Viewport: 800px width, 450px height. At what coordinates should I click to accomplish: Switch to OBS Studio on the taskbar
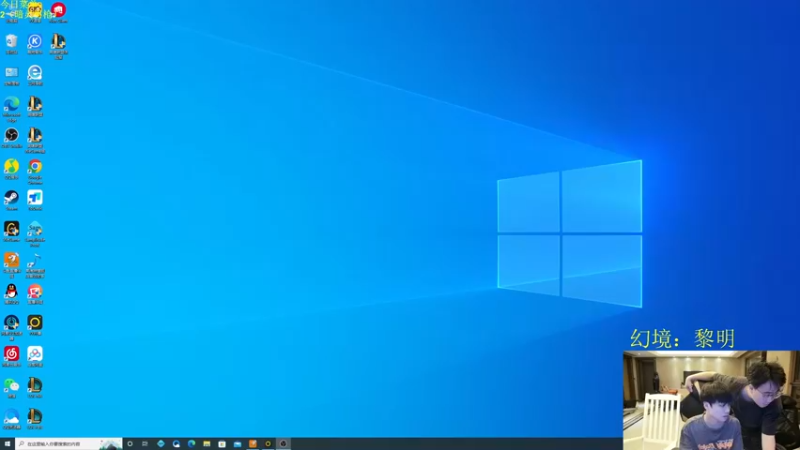point(283,444)
